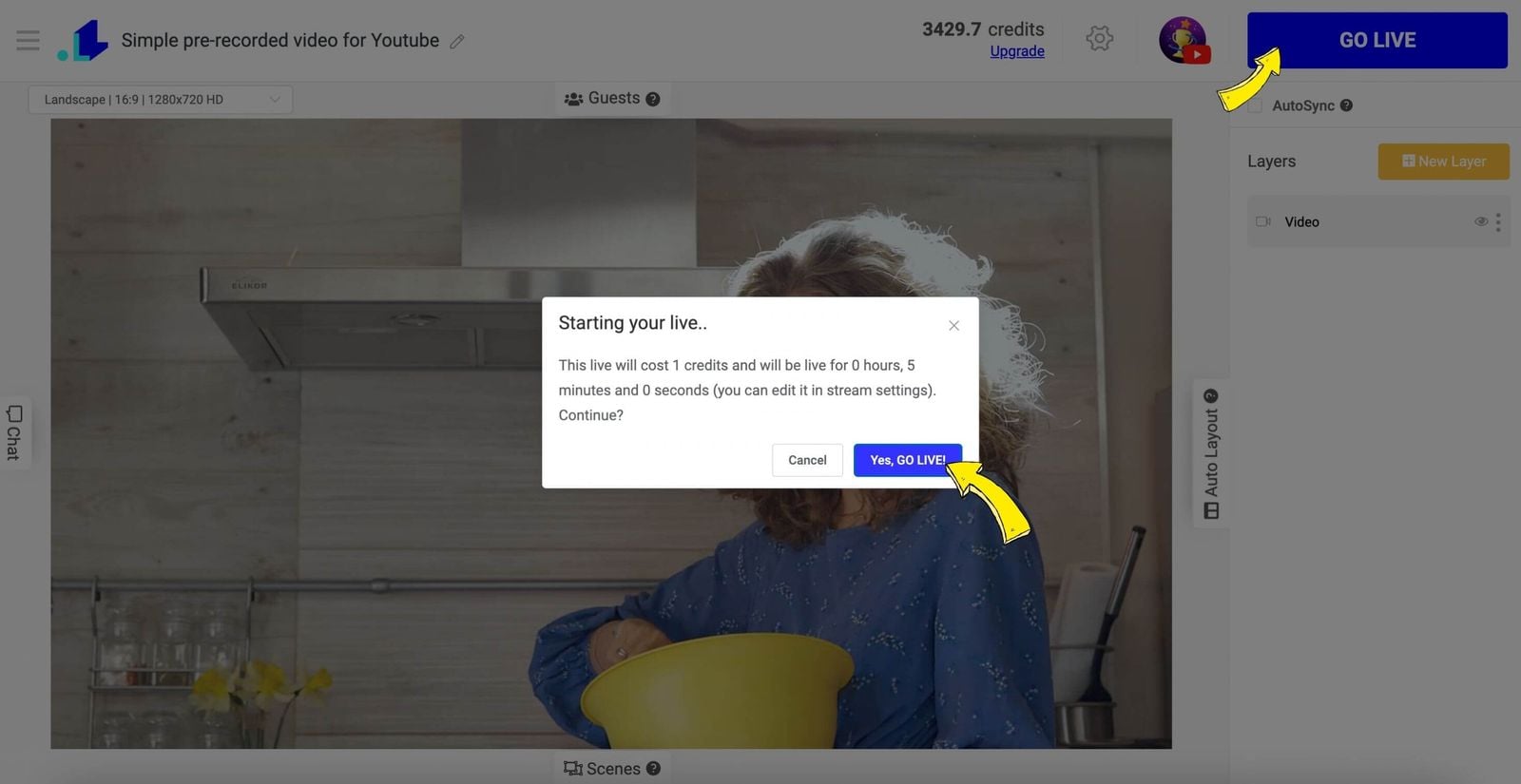Expand the Chat side panel
The image size is (1521, 784).
pos(14,432)
